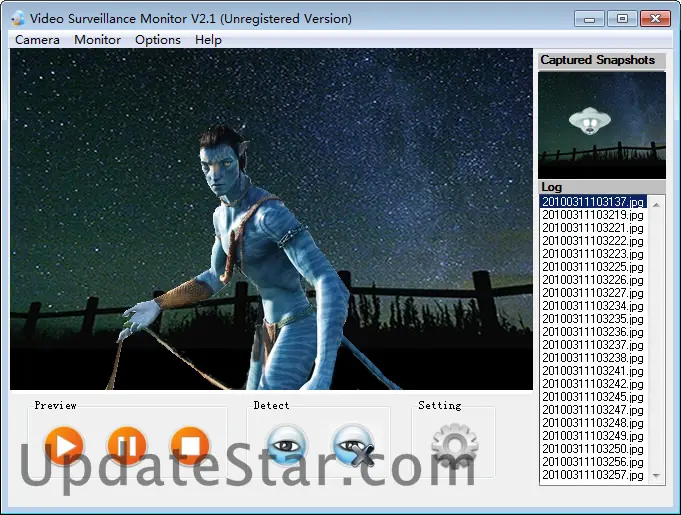The image size is (681, 515).
Task: Stop detection with the crossed-out eye icon
Action: 353,446
